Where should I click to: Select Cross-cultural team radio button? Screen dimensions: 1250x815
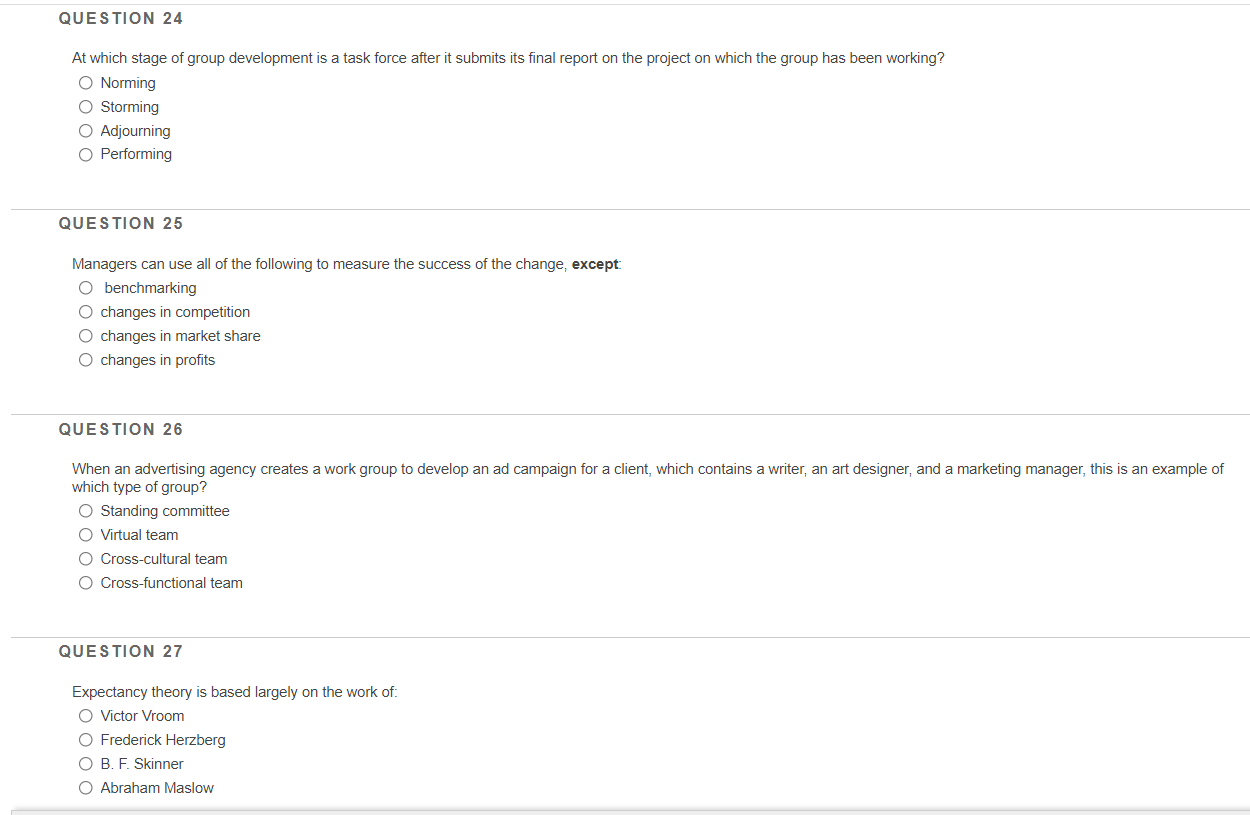click(85, 558)
